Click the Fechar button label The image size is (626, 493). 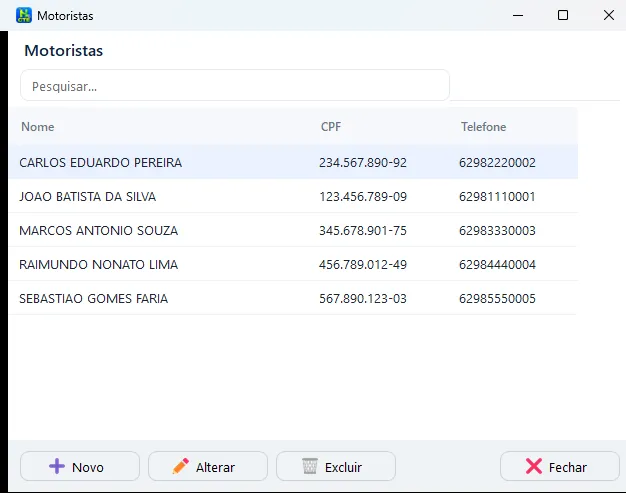(x=568, y=467)
